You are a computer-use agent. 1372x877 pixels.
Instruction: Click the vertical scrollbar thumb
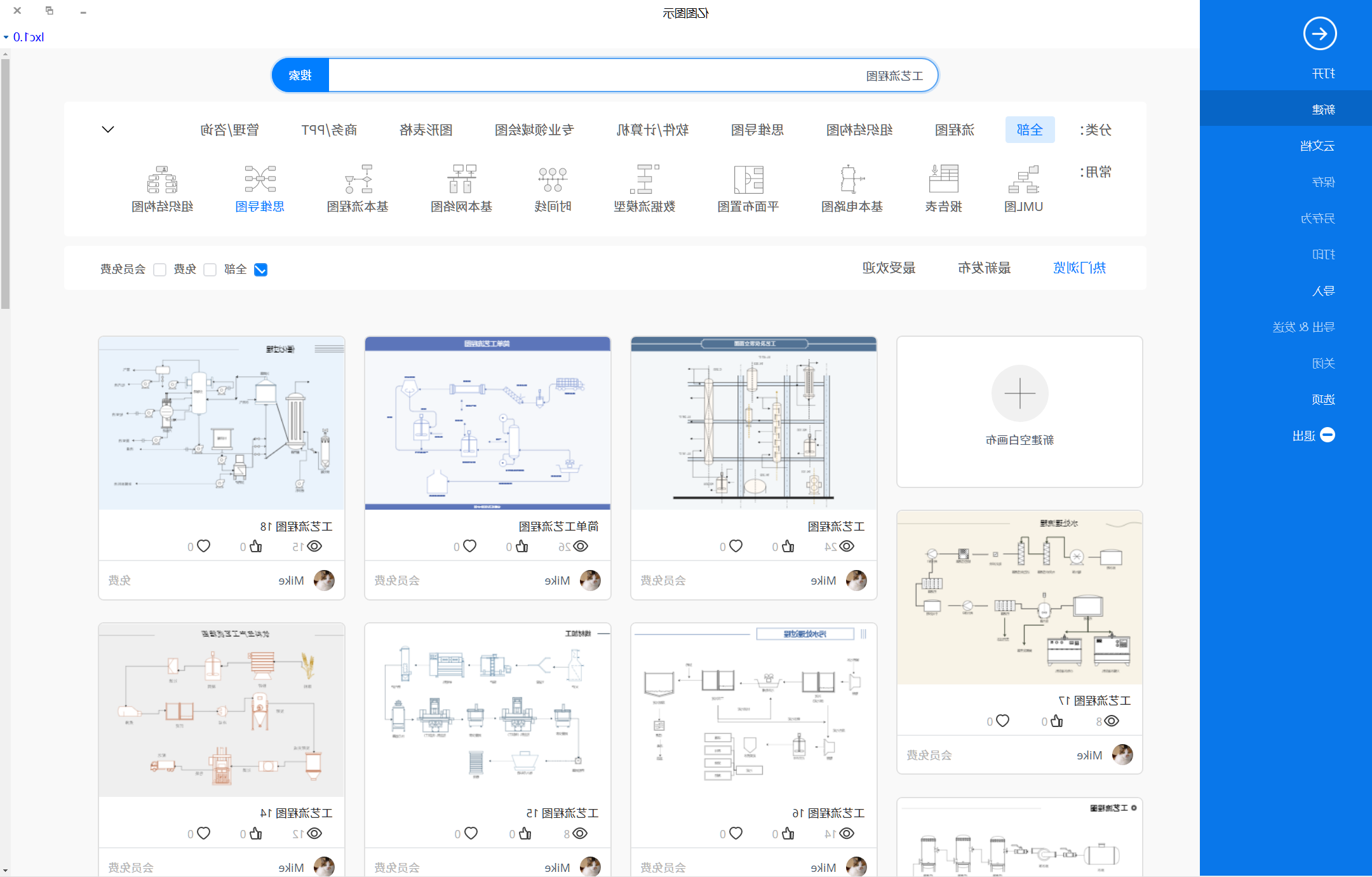click(x=5, y=184)
